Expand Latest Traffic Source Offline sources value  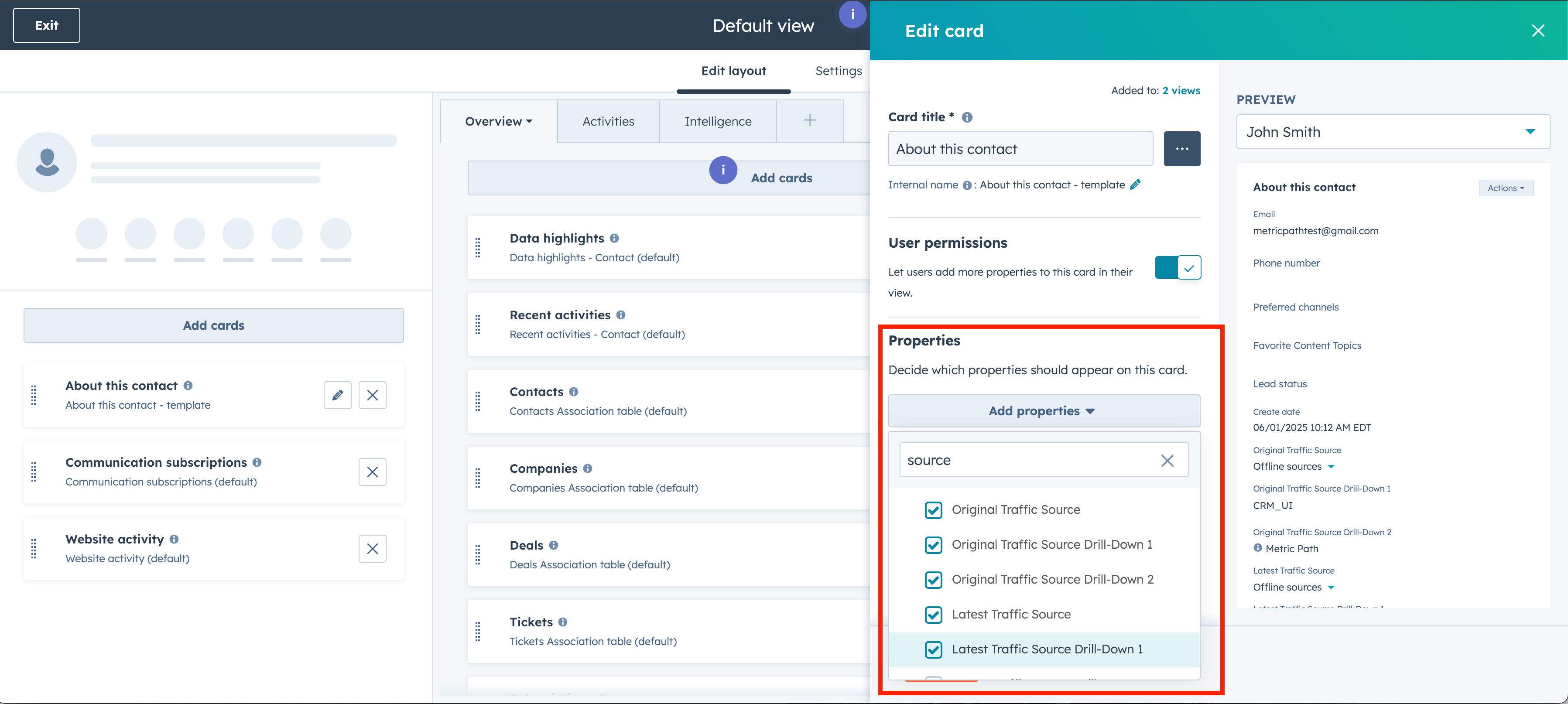point(1331,588)
